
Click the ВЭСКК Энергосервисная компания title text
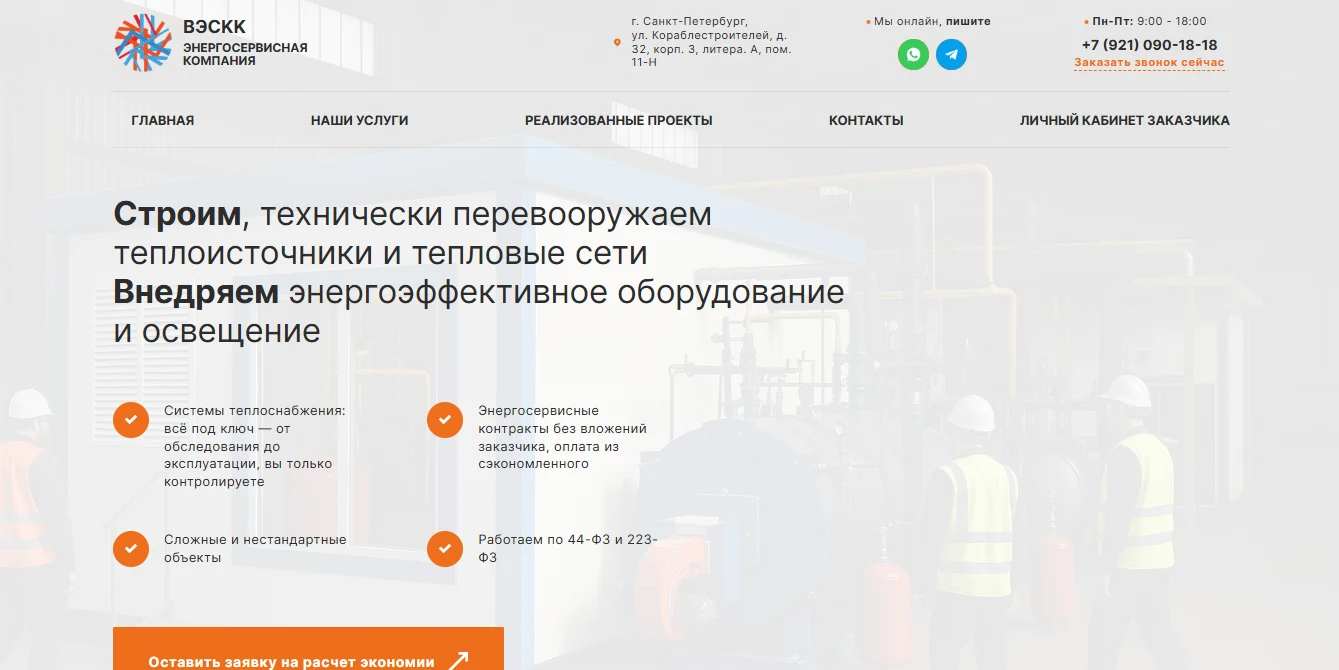245,44
